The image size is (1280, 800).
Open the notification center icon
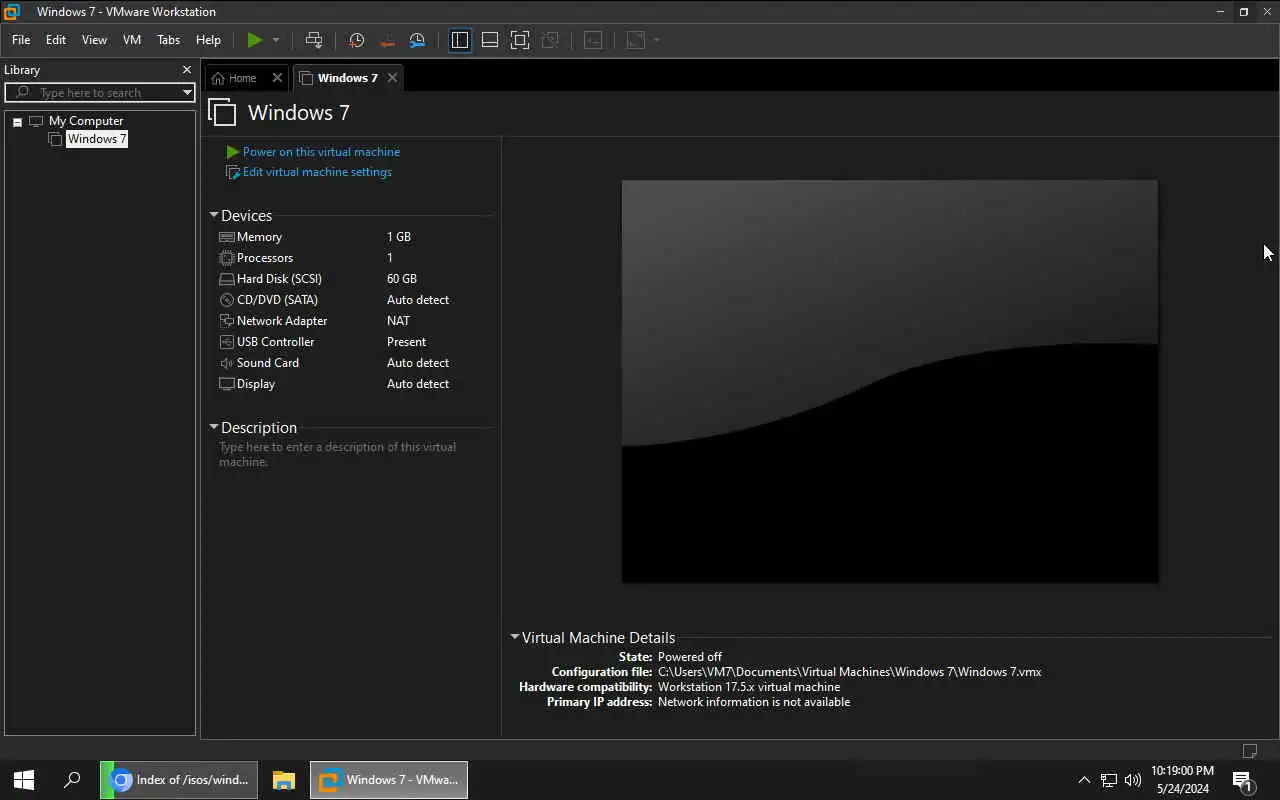tap(1243, 780)
